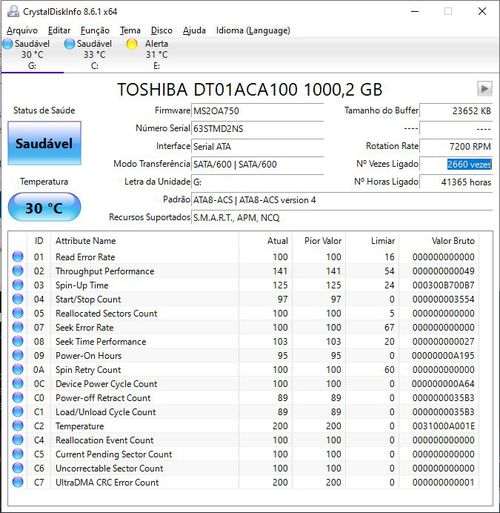Click status orb for Spin-Up Time

(18, 285)
